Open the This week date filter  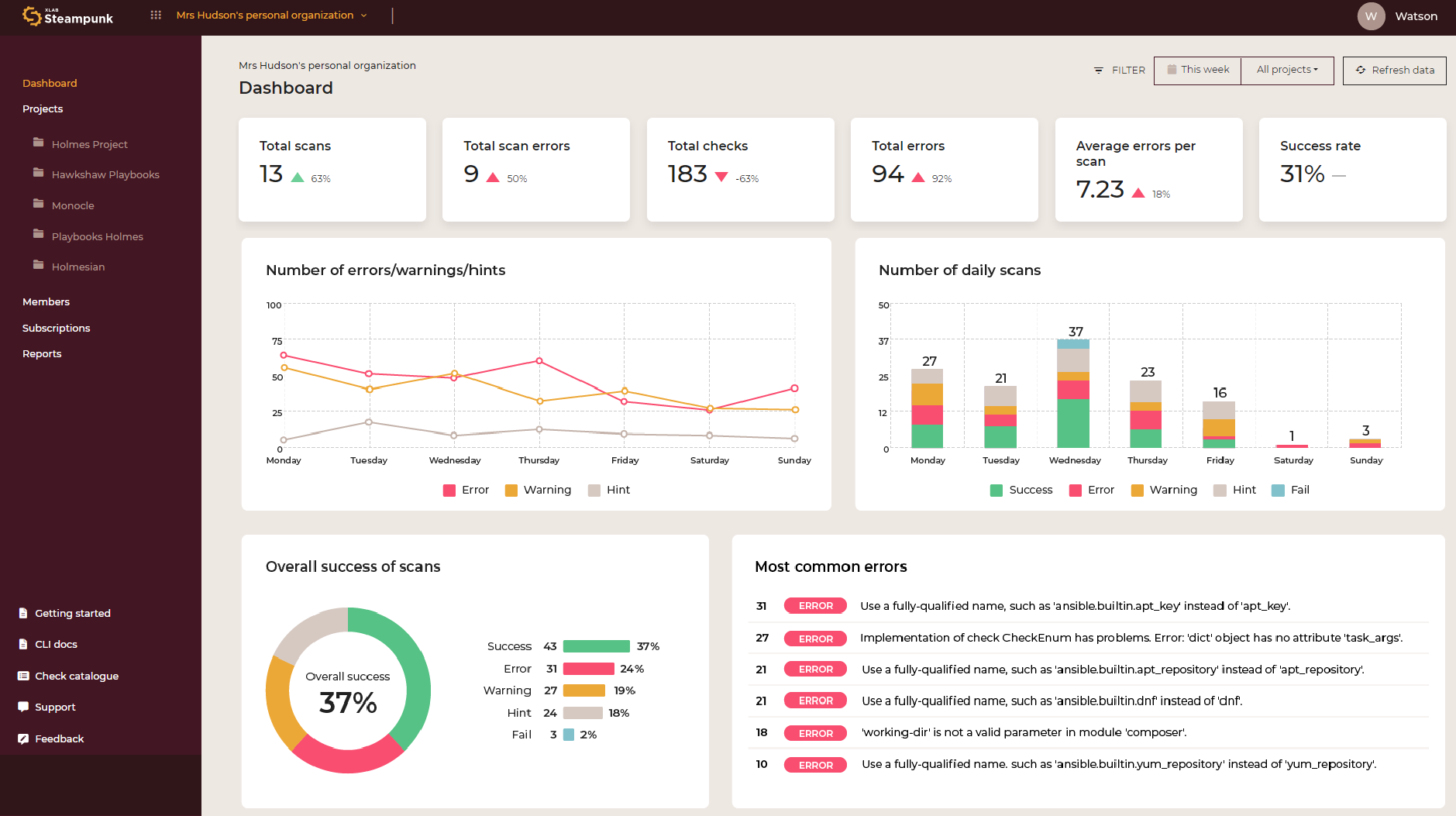[1198, 70]
